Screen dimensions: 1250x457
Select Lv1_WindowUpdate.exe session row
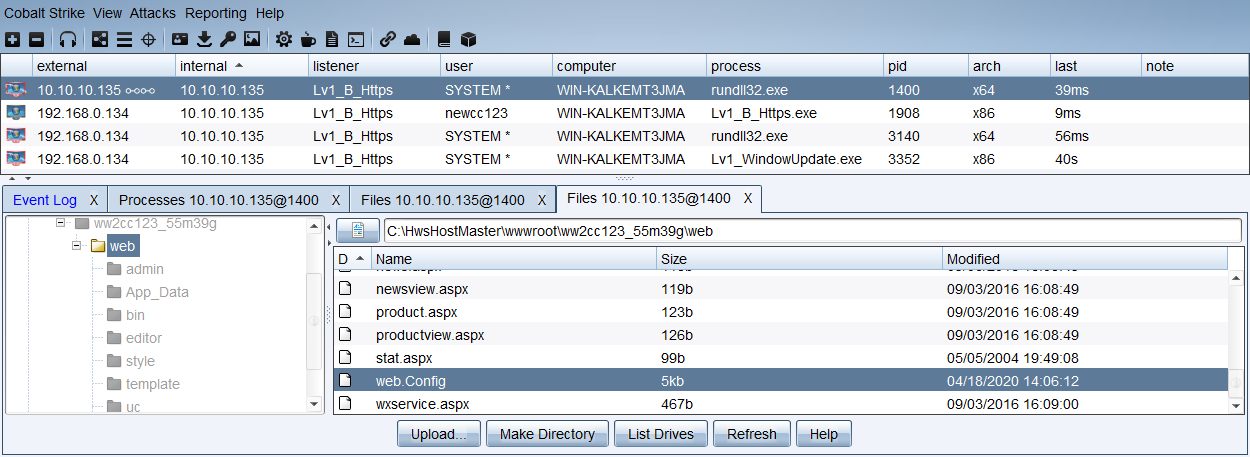coord(624,159)
